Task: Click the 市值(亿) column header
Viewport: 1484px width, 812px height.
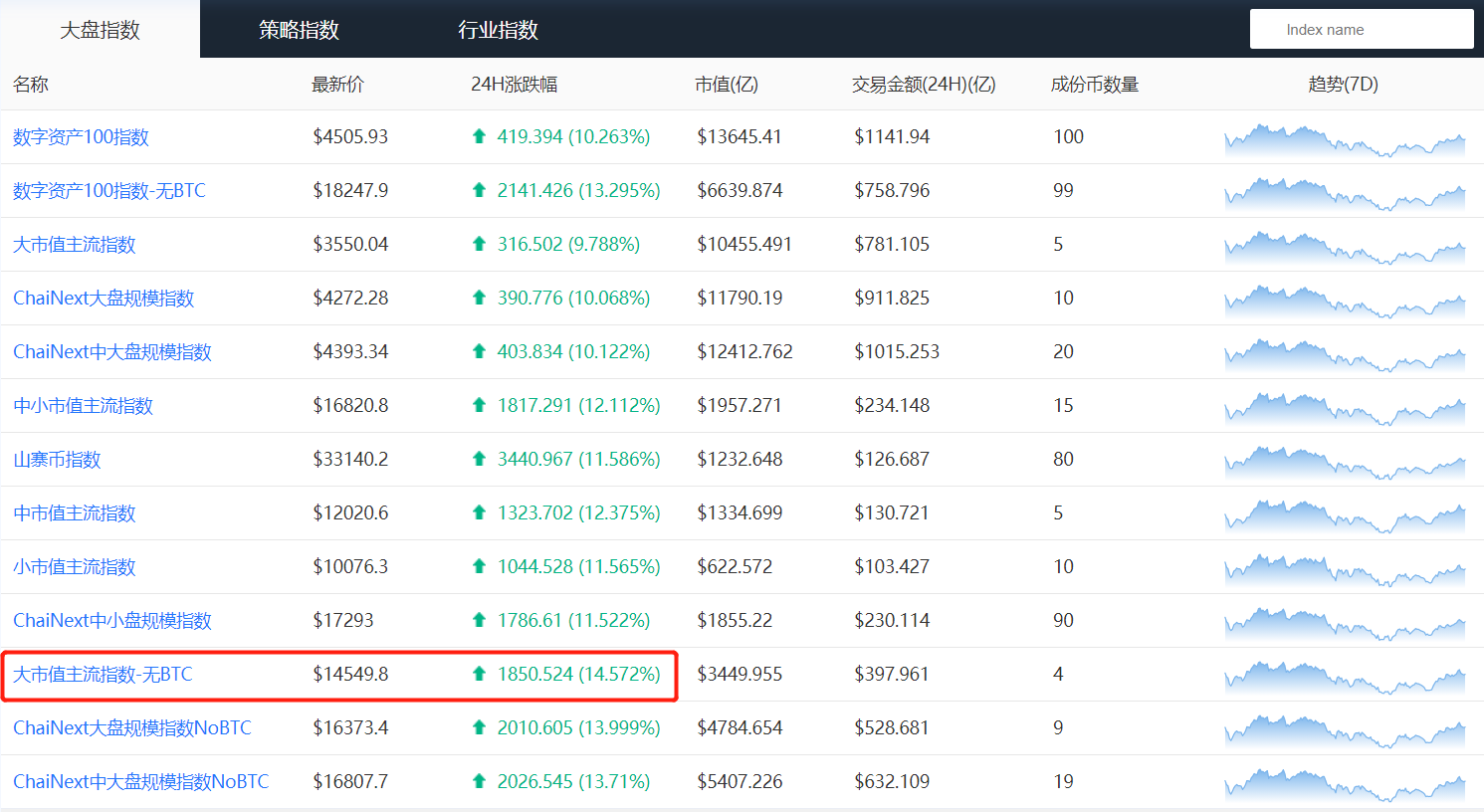Action: tap(727, 85)
